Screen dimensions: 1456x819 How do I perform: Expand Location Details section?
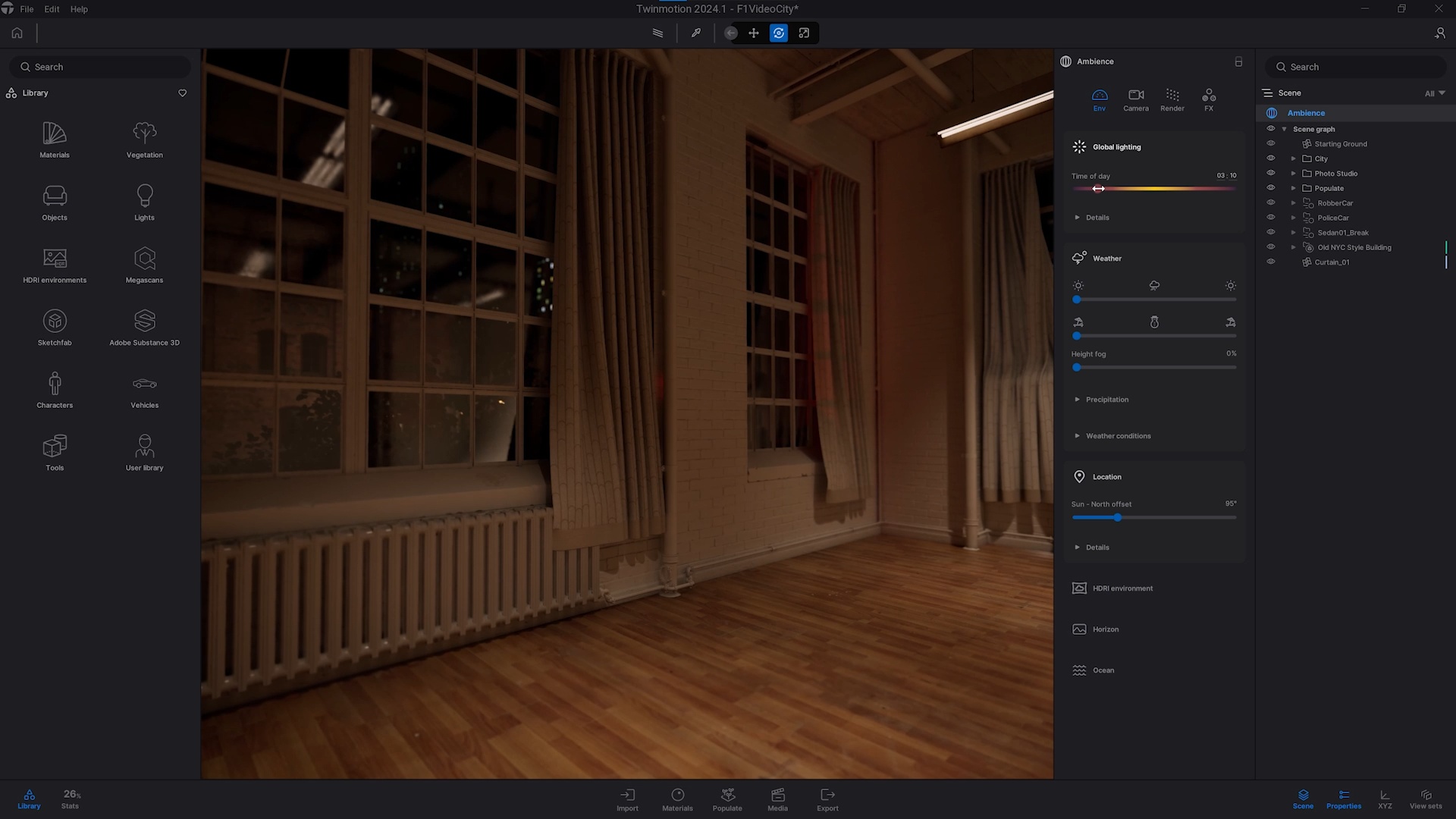1092,548
